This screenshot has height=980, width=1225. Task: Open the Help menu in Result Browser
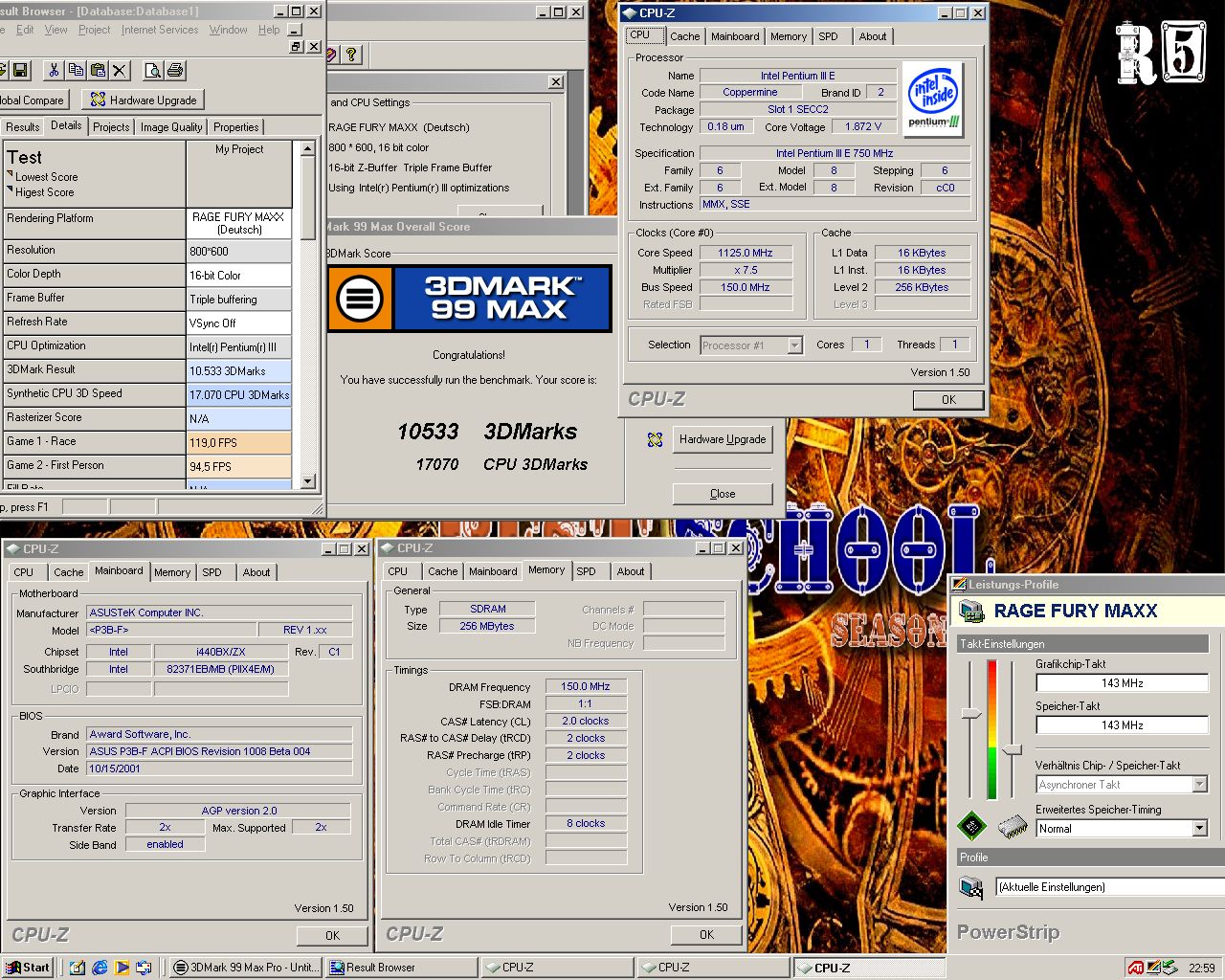[x=269, y=30]
